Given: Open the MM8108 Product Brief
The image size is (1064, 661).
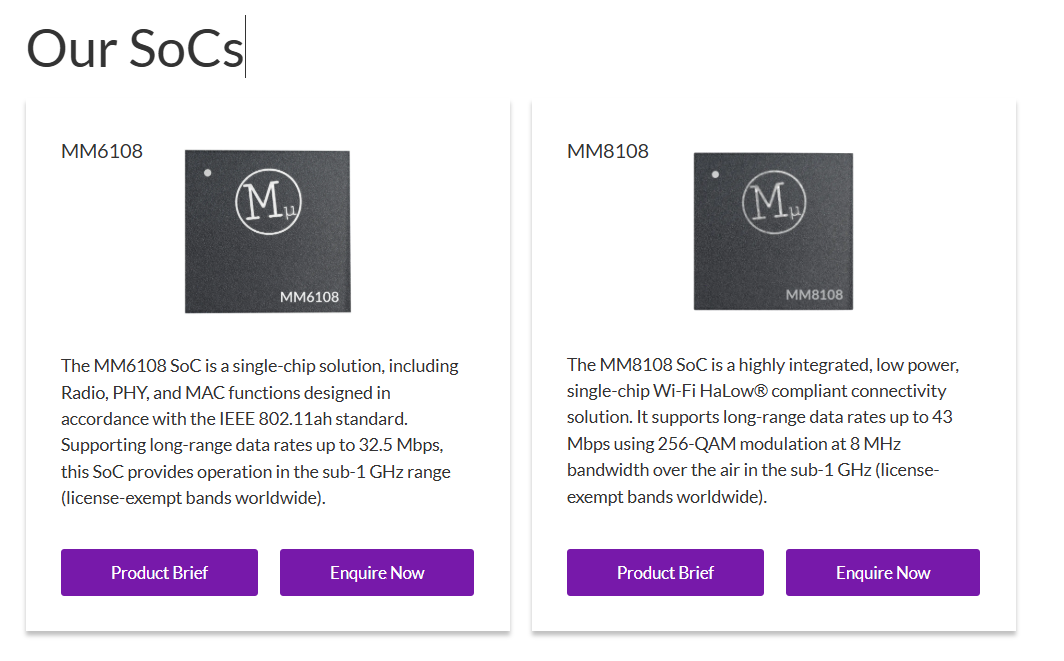Looking at the screenshot, I should pos(665,573).
